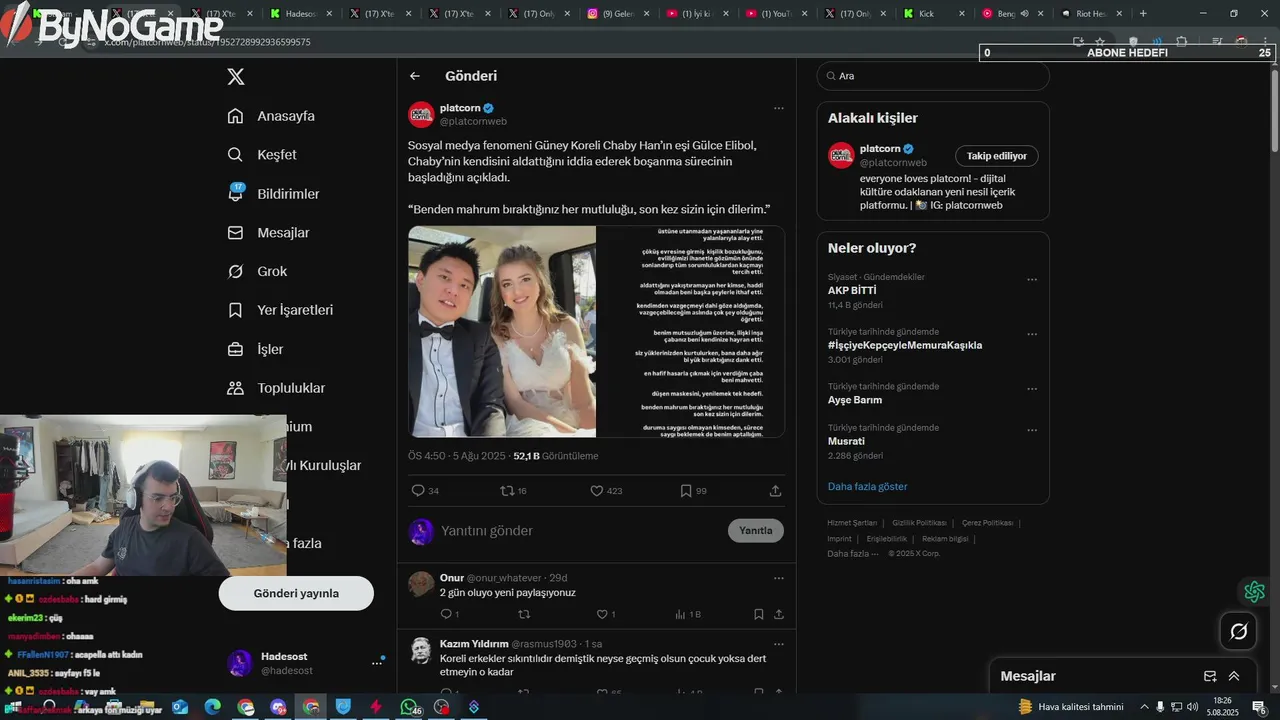1280x720 pixels.
Task: Open Microsoft Edge from the taskbar
Action: click(x=213, y=707)
